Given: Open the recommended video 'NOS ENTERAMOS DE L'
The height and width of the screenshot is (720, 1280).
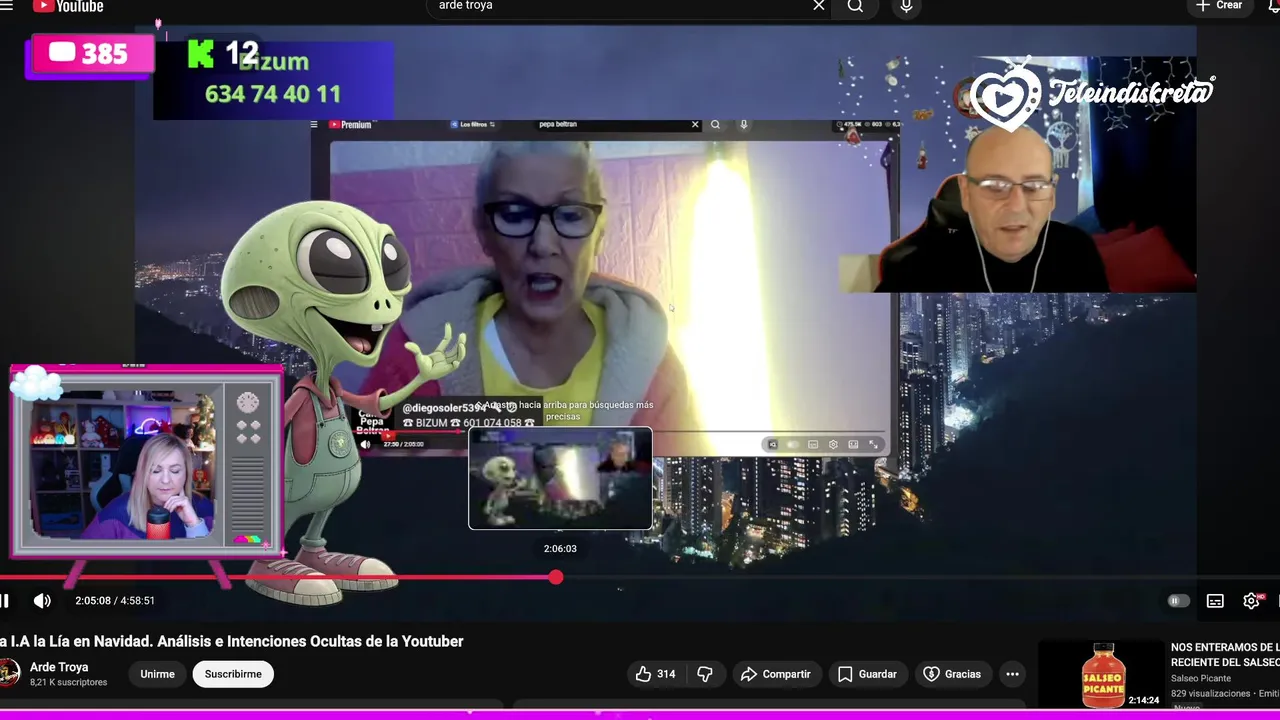Looking at the screenshot, I should click(x=1225, y=655).
